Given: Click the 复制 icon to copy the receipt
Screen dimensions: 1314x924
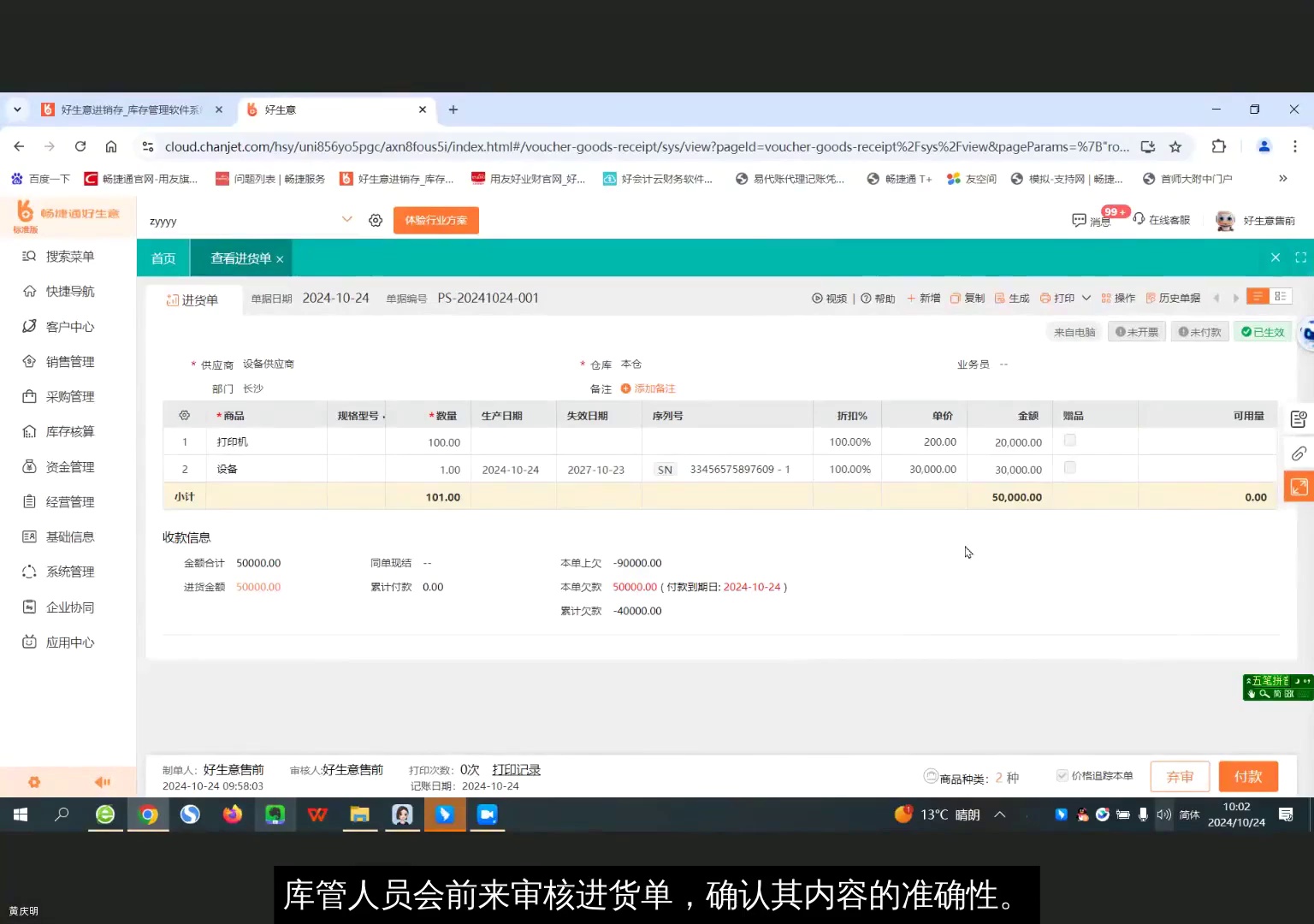Looking at the screenshot, I should tap(970, 297).
